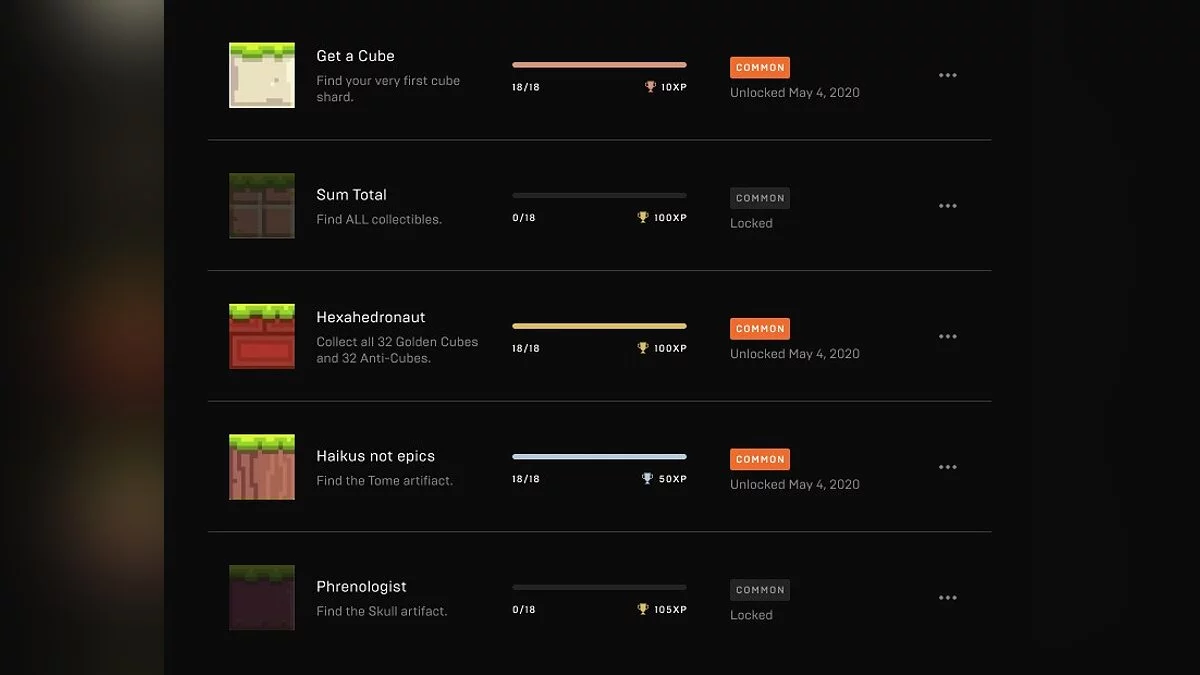Open the Get a Cube options menu

click(948, 75)
